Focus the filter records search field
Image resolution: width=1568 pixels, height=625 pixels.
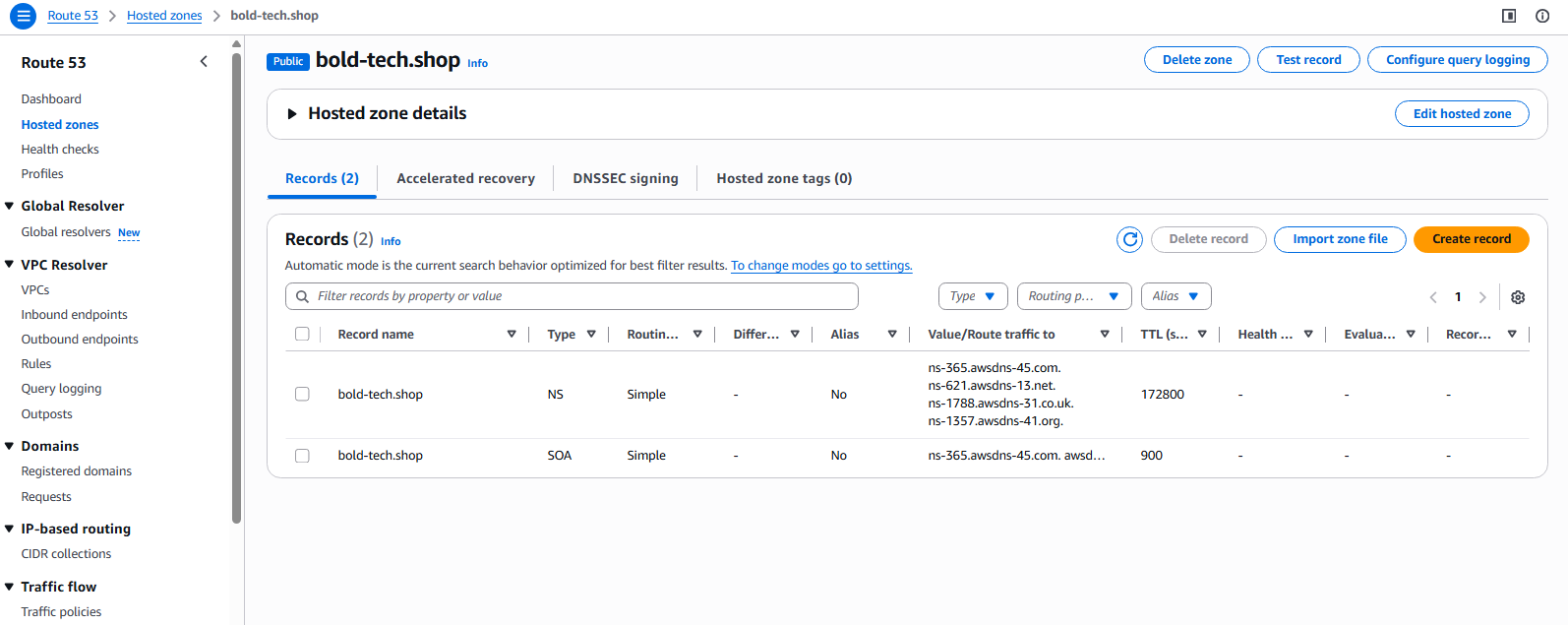pyautogui.click(x=580, y=296)
